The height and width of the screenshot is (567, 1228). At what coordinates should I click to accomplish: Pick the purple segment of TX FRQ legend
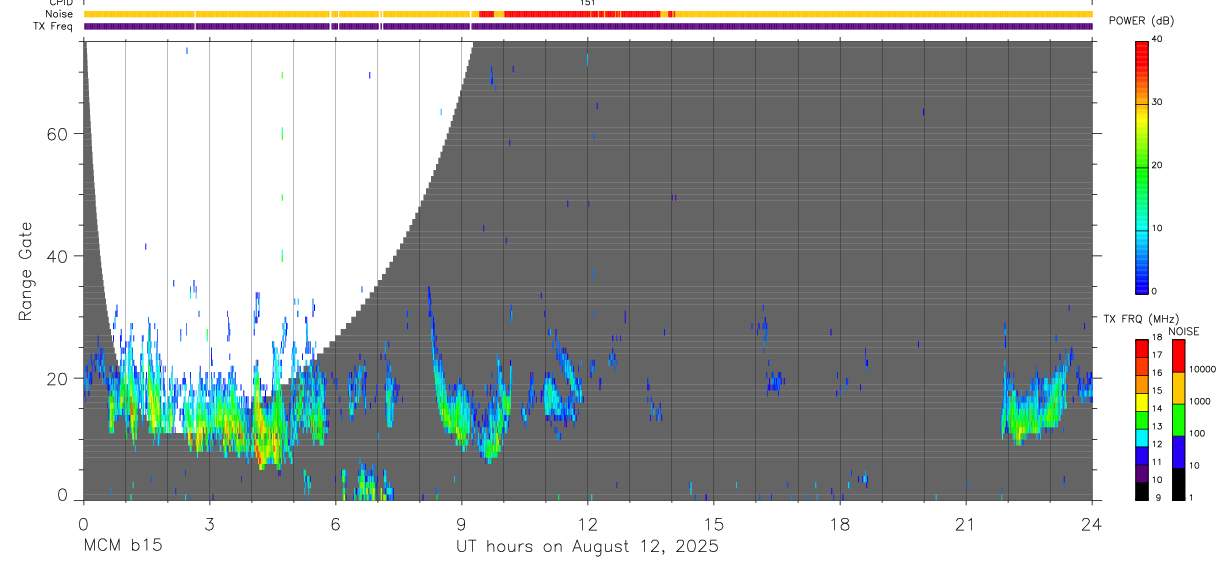coord(1141,473)
